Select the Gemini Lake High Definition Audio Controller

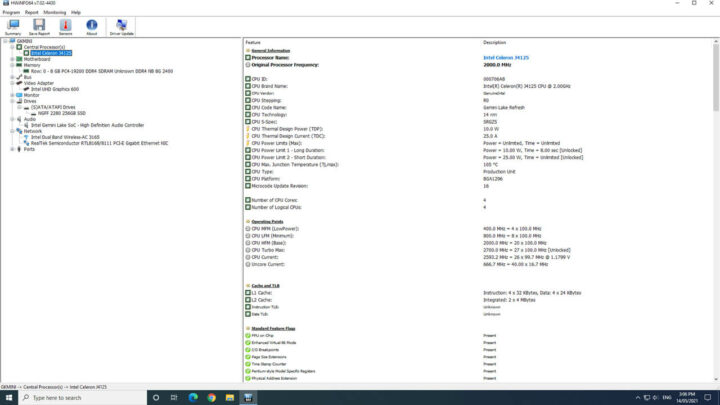[x=87, y=125]
